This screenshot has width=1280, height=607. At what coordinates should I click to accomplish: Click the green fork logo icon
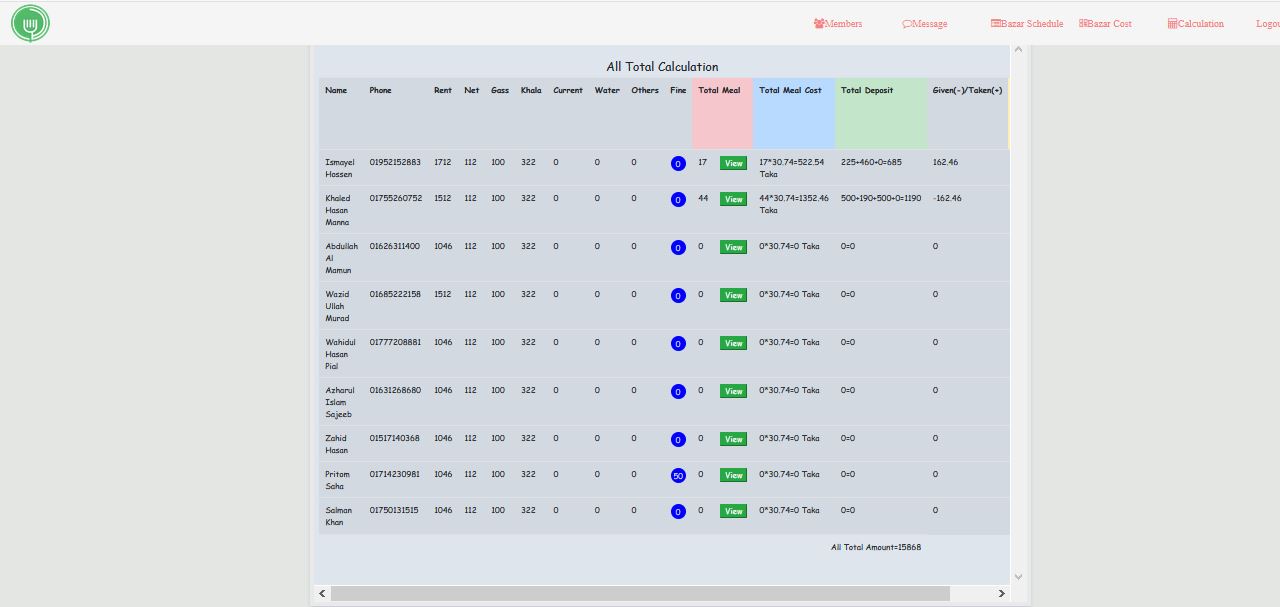tap(30, 23)
